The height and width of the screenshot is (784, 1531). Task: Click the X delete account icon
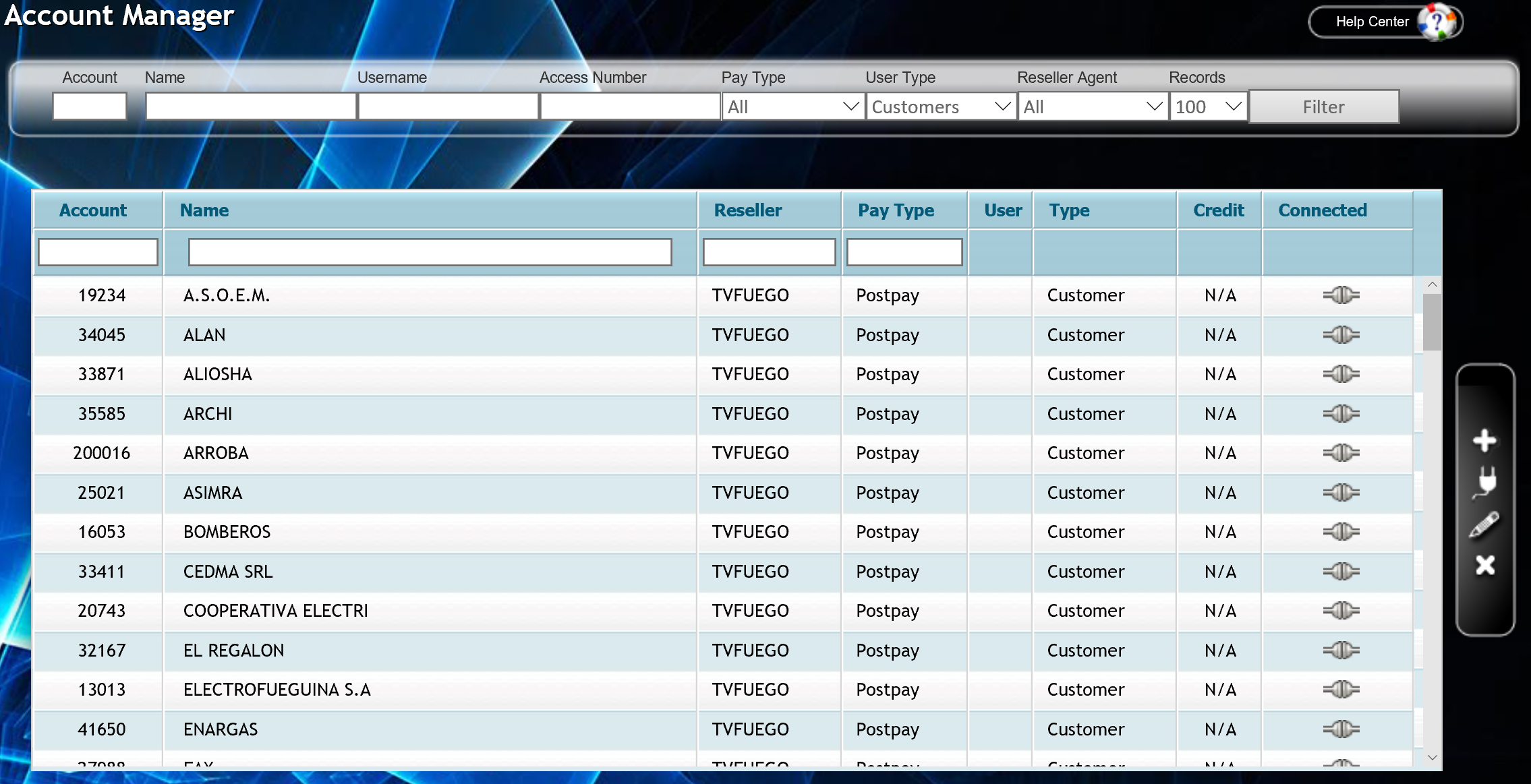[1484, 565]
